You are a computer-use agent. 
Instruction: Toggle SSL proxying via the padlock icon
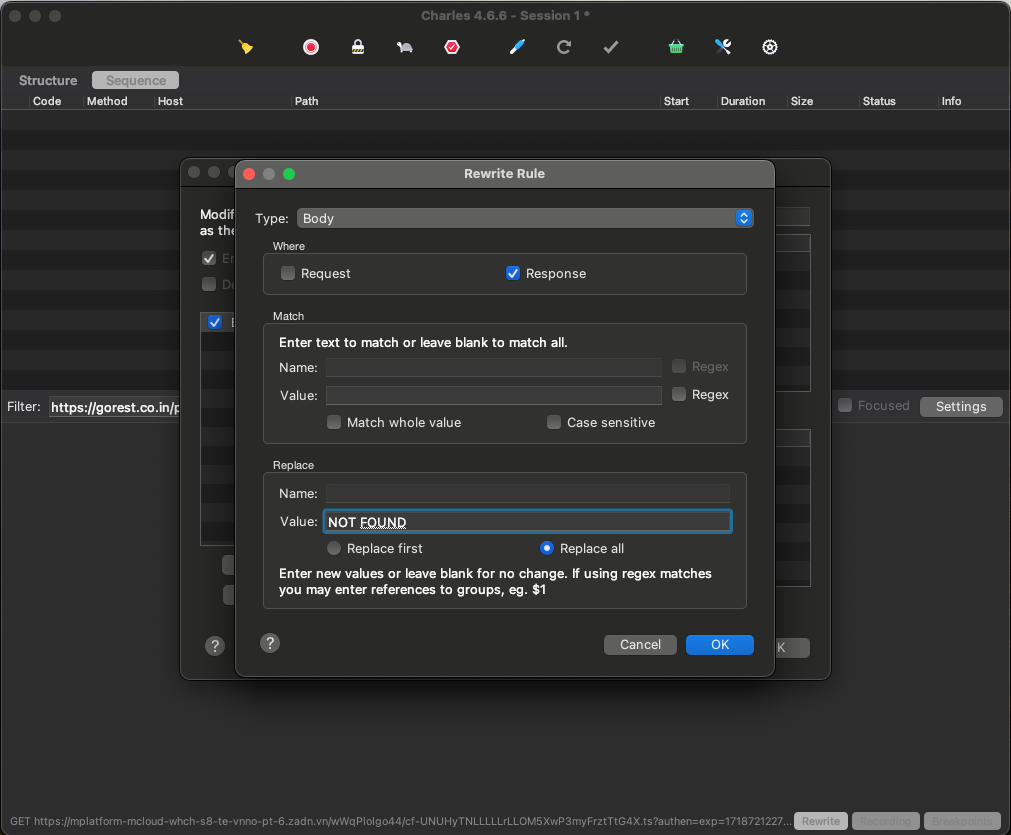click(x=357, y=46)
